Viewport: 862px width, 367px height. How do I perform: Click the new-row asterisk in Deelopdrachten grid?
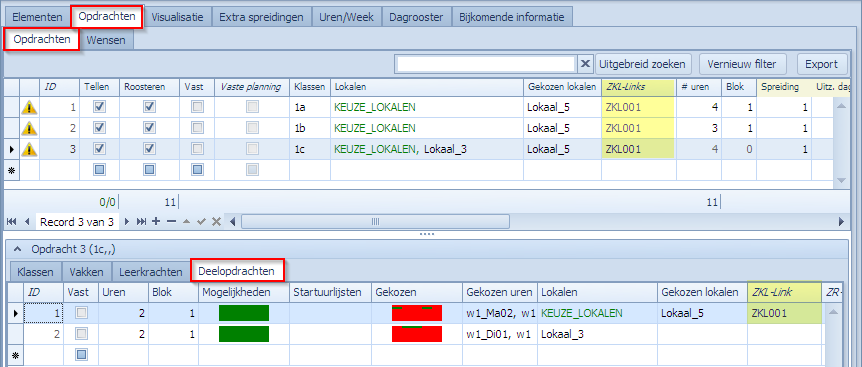pyautogui.click(x=14, y=355)
